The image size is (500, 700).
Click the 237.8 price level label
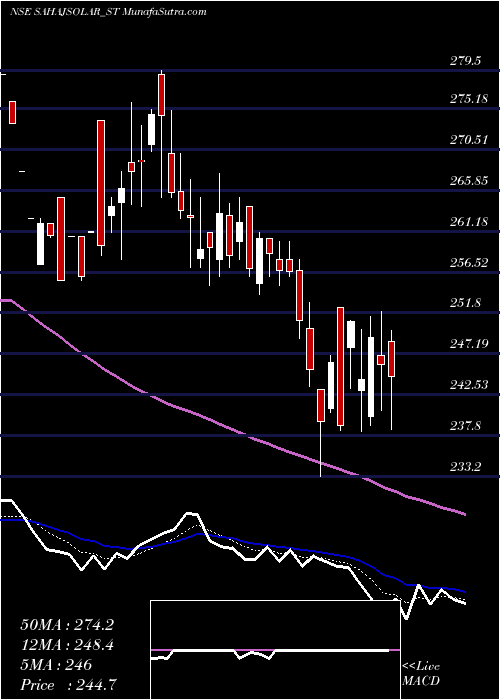pos(465,426)
